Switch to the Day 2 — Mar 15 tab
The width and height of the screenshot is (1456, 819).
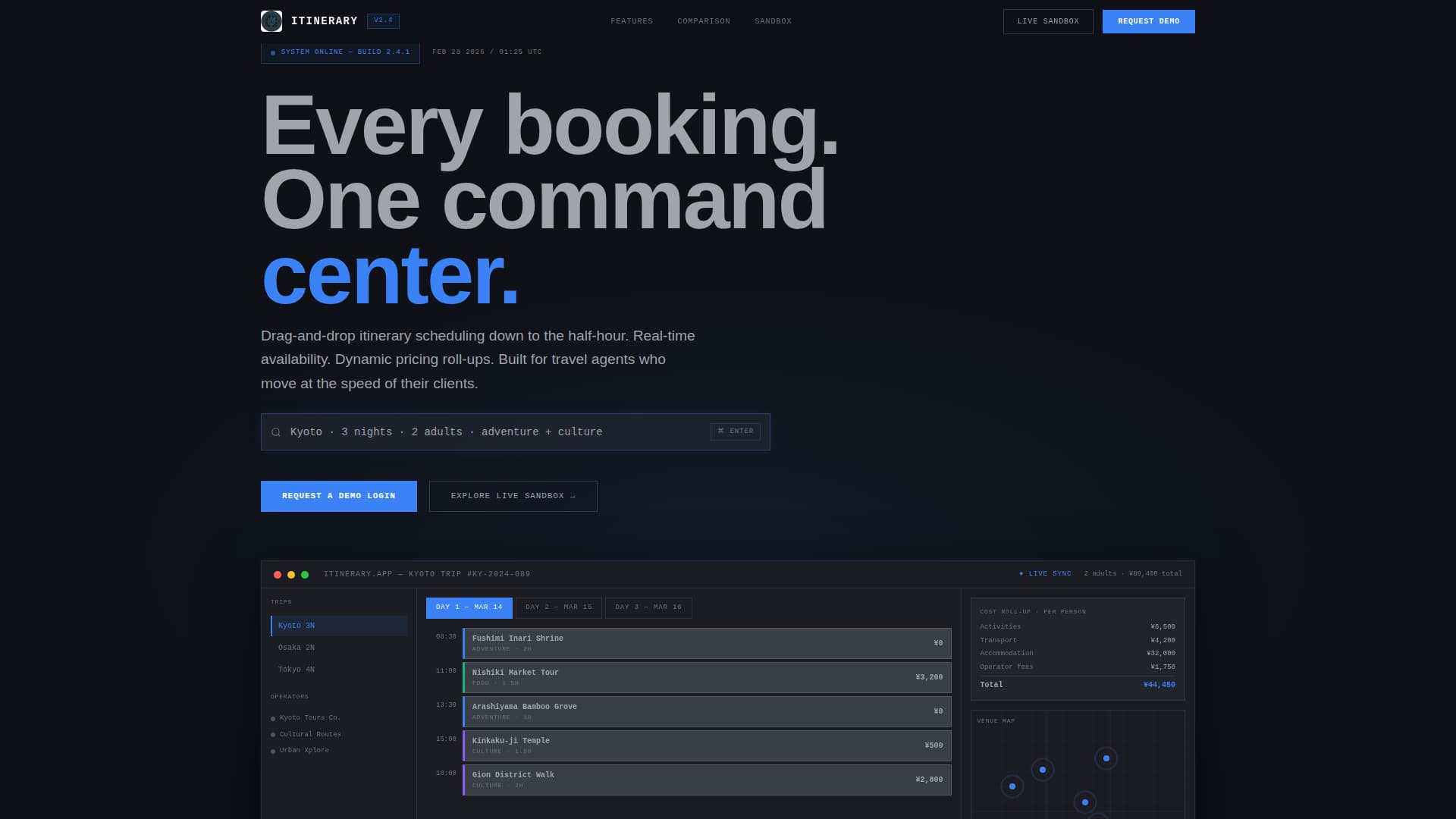coord(559,607)
